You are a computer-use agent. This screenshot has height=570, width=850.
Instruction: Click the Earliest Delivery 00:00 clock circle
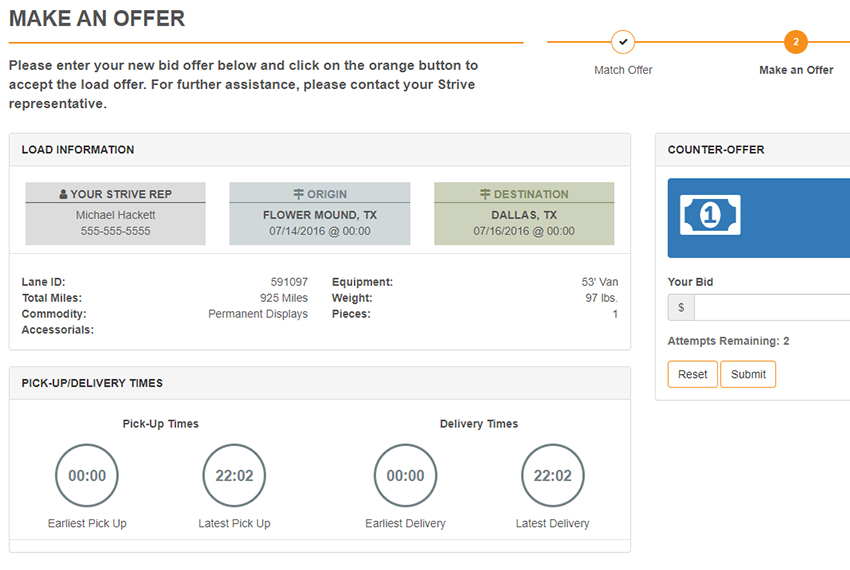[x=405, y=476]
